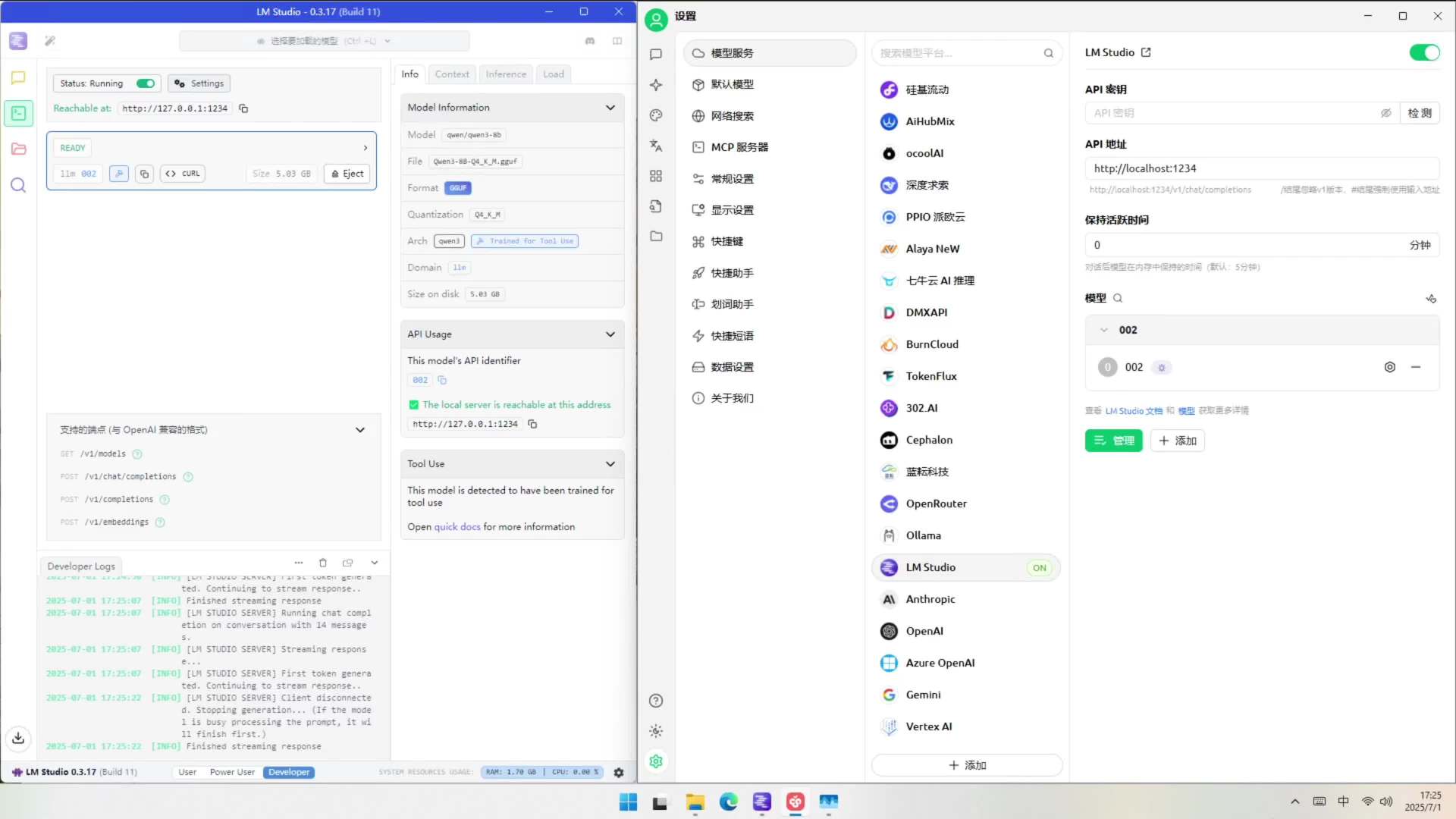The image size is (1456, 819).
Task: Copy the cURL command button
Action: click(x=183, y=174)
